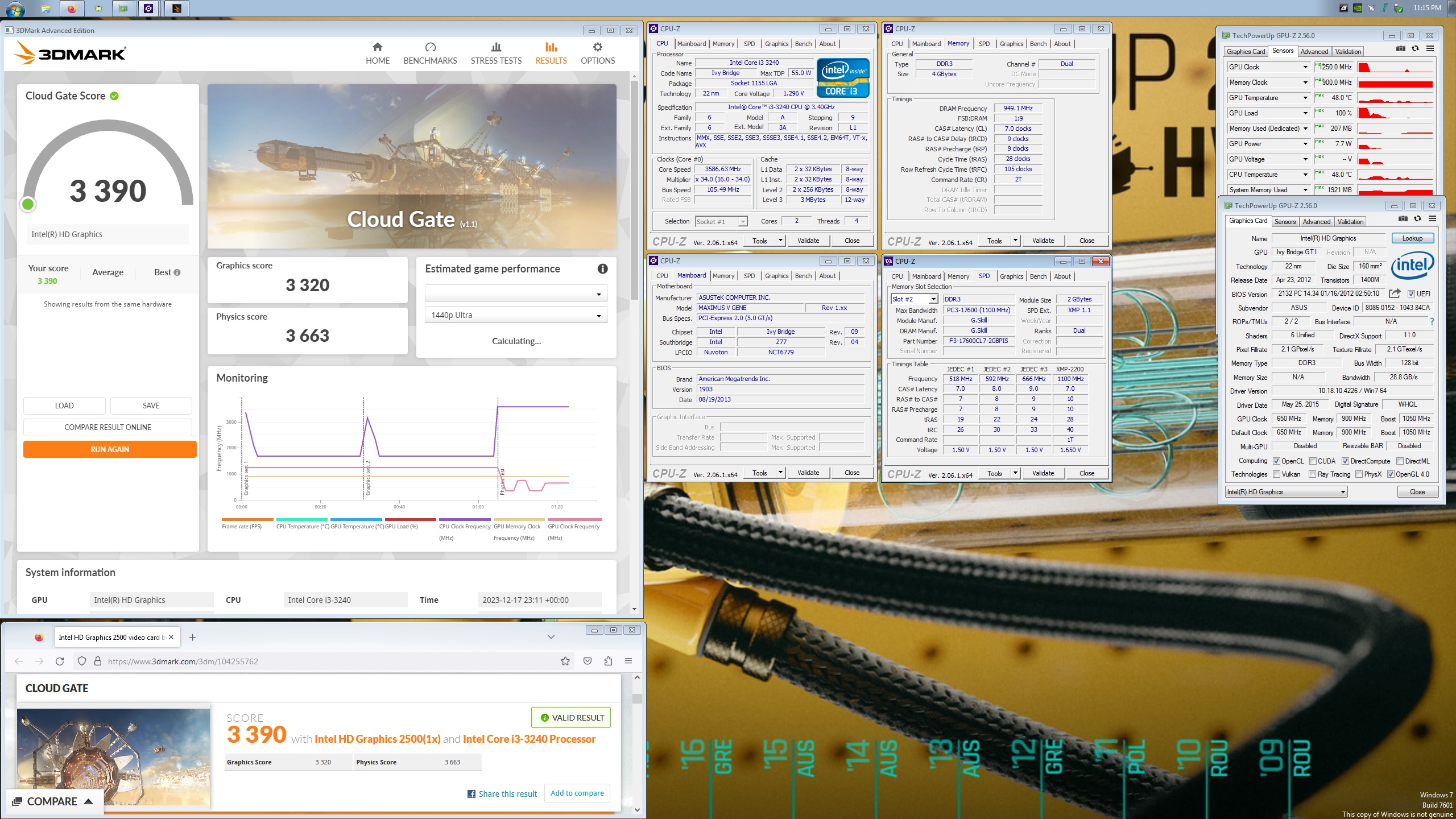Viewport: 1456px width, 819px height.
Task: Click Cloud Gate result thumbnail in browser
Action: click(113, 757)
